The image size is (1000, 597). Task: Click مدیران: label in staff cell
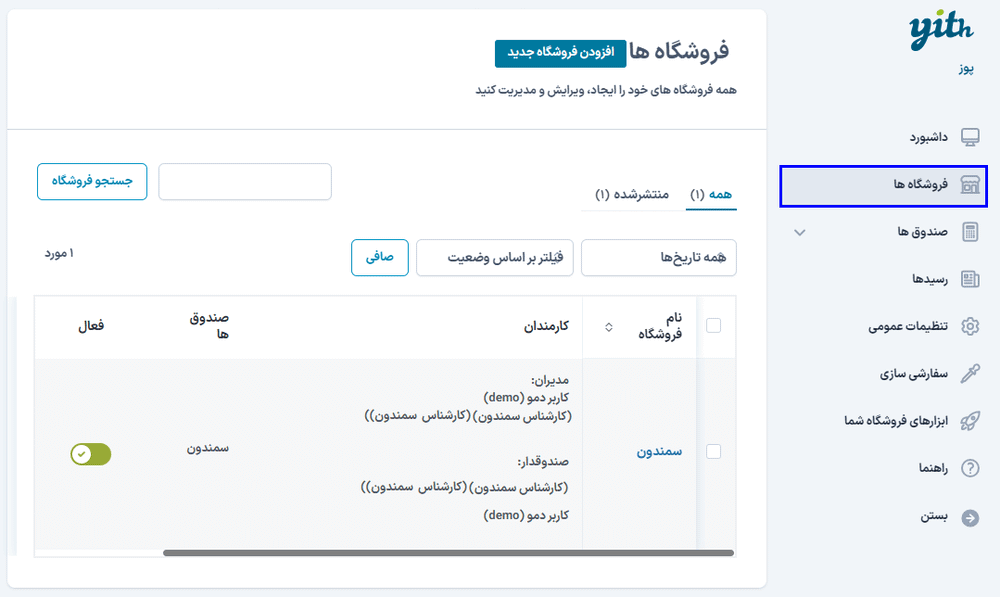[x=550, y=381]
